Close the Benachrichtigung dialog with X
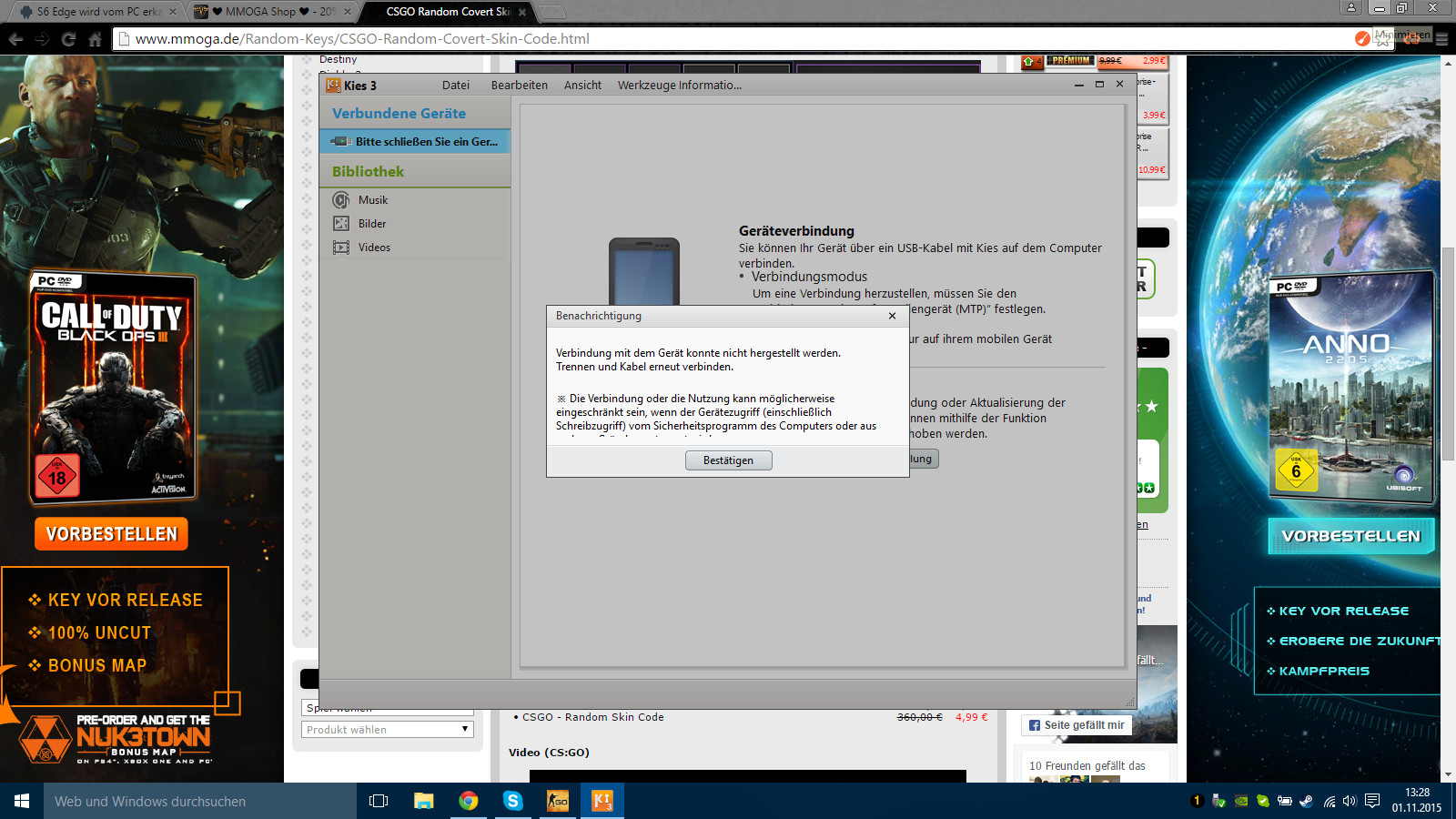This screenshot has height=819, width=1456. (892, 316)
